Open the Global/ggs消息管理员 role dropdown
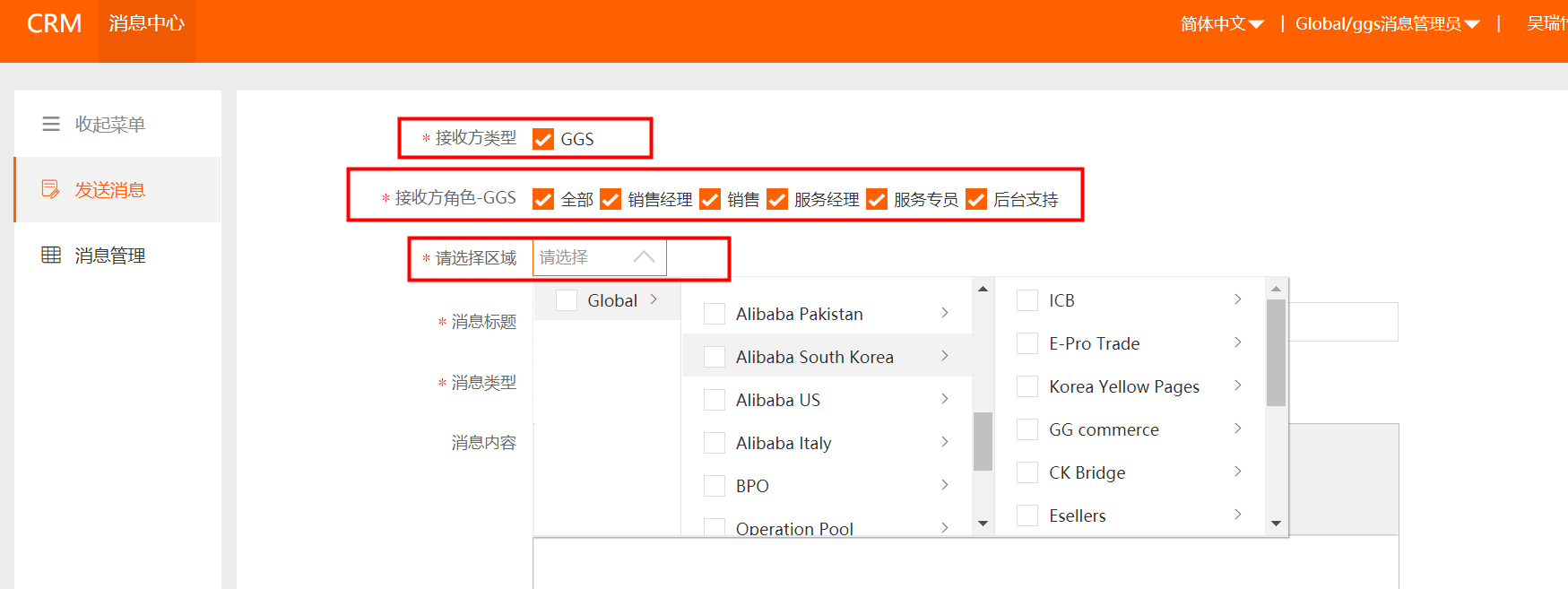1568x589 pixels. (x=1387, y=24)
